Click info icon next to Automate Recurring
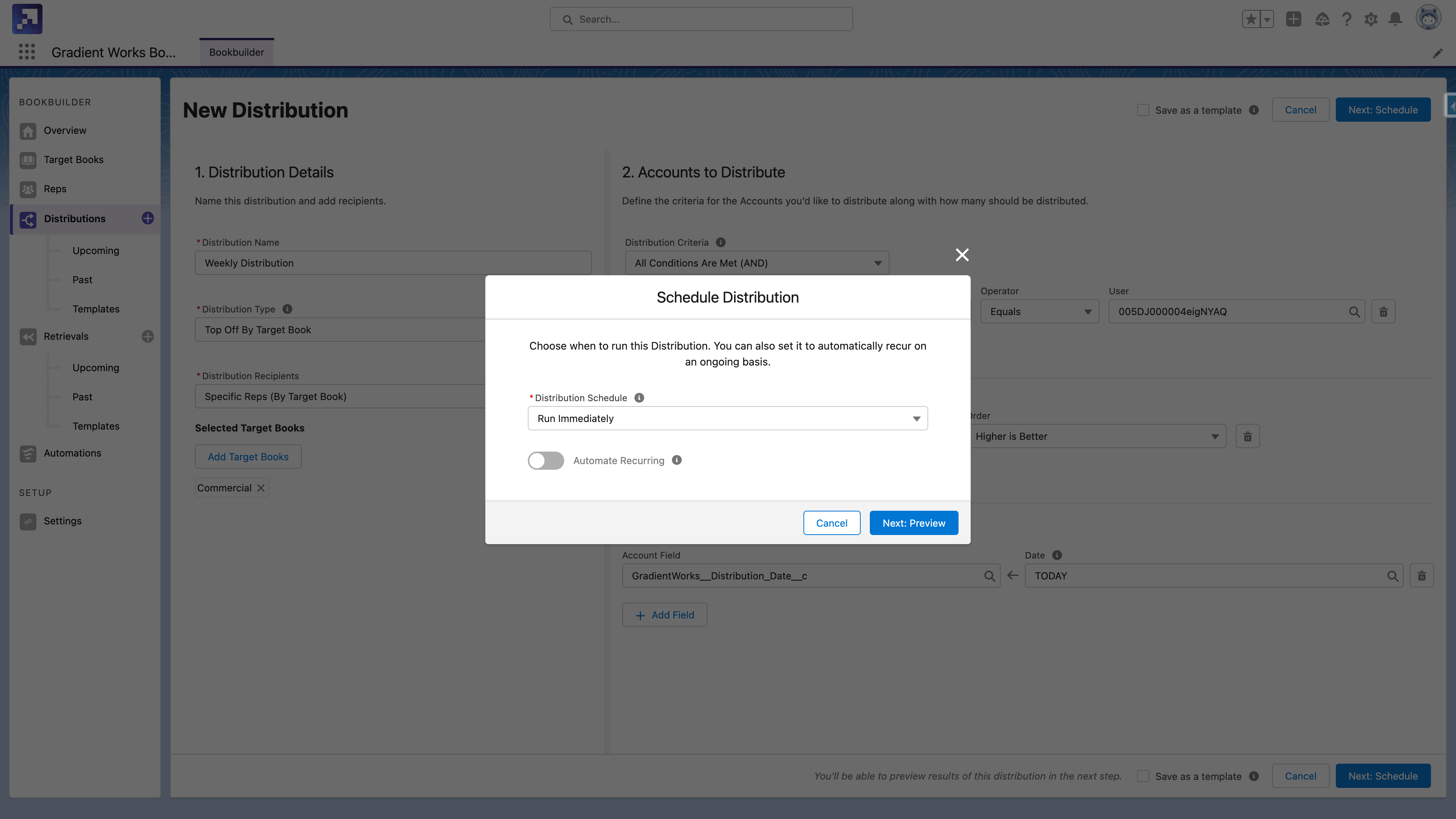 click(x=676, y=460)
